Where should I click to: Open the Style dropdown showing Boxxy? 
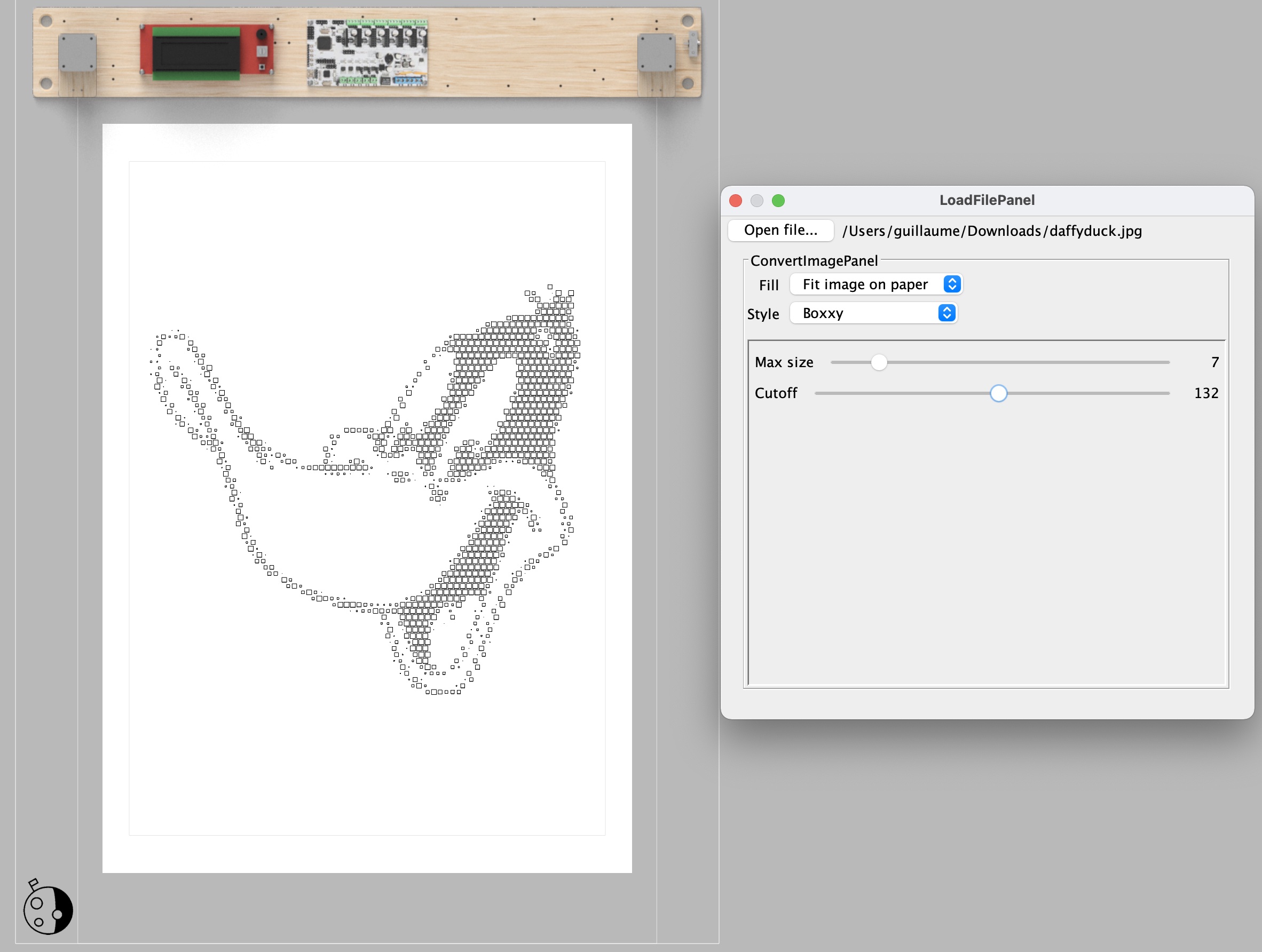[x=873, y=313]
